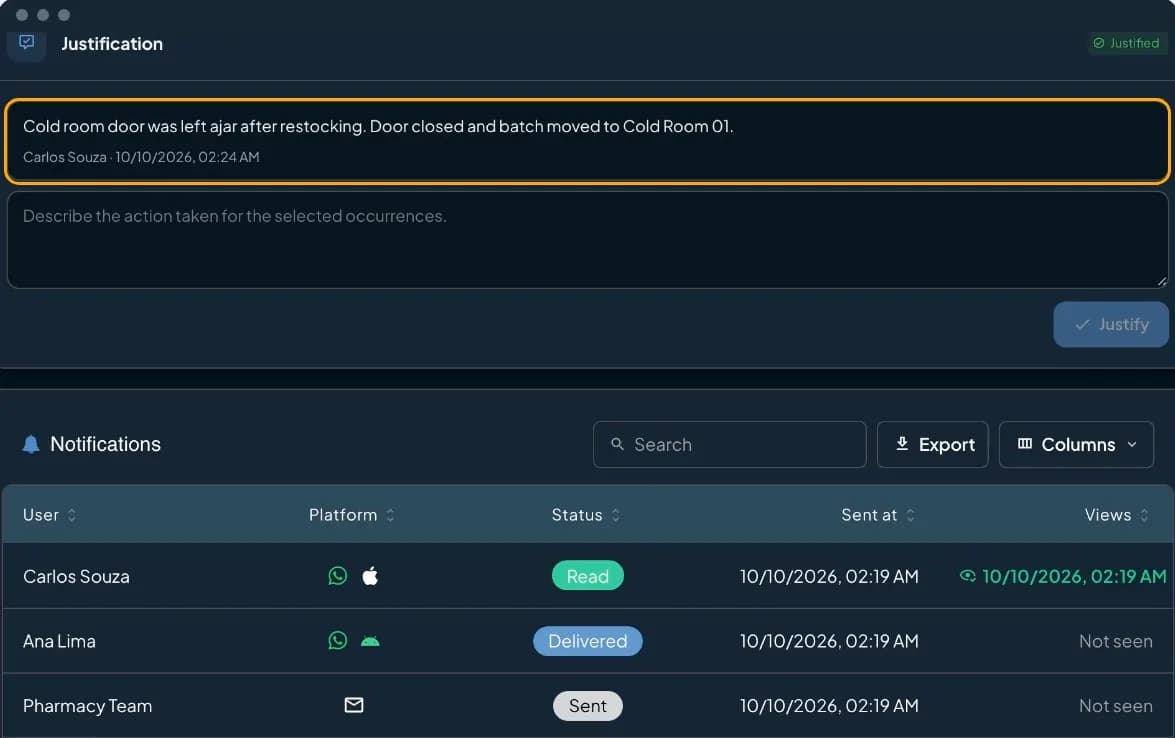Sort by Status column
1175x738 pixels.
coord(586,515)
